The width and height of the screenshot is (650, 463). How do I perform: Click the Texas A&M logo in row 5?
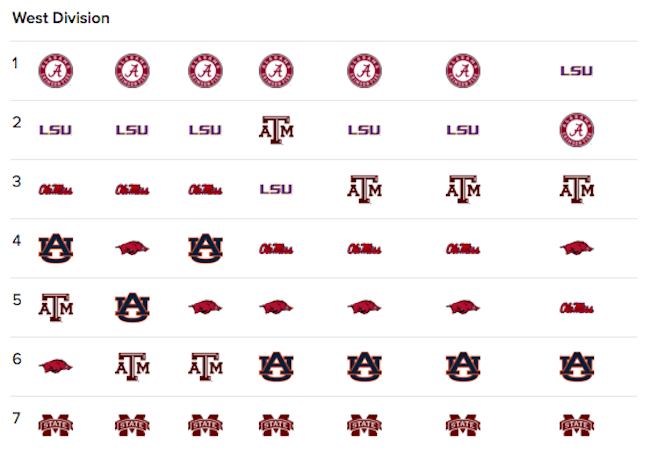[56, 308]
